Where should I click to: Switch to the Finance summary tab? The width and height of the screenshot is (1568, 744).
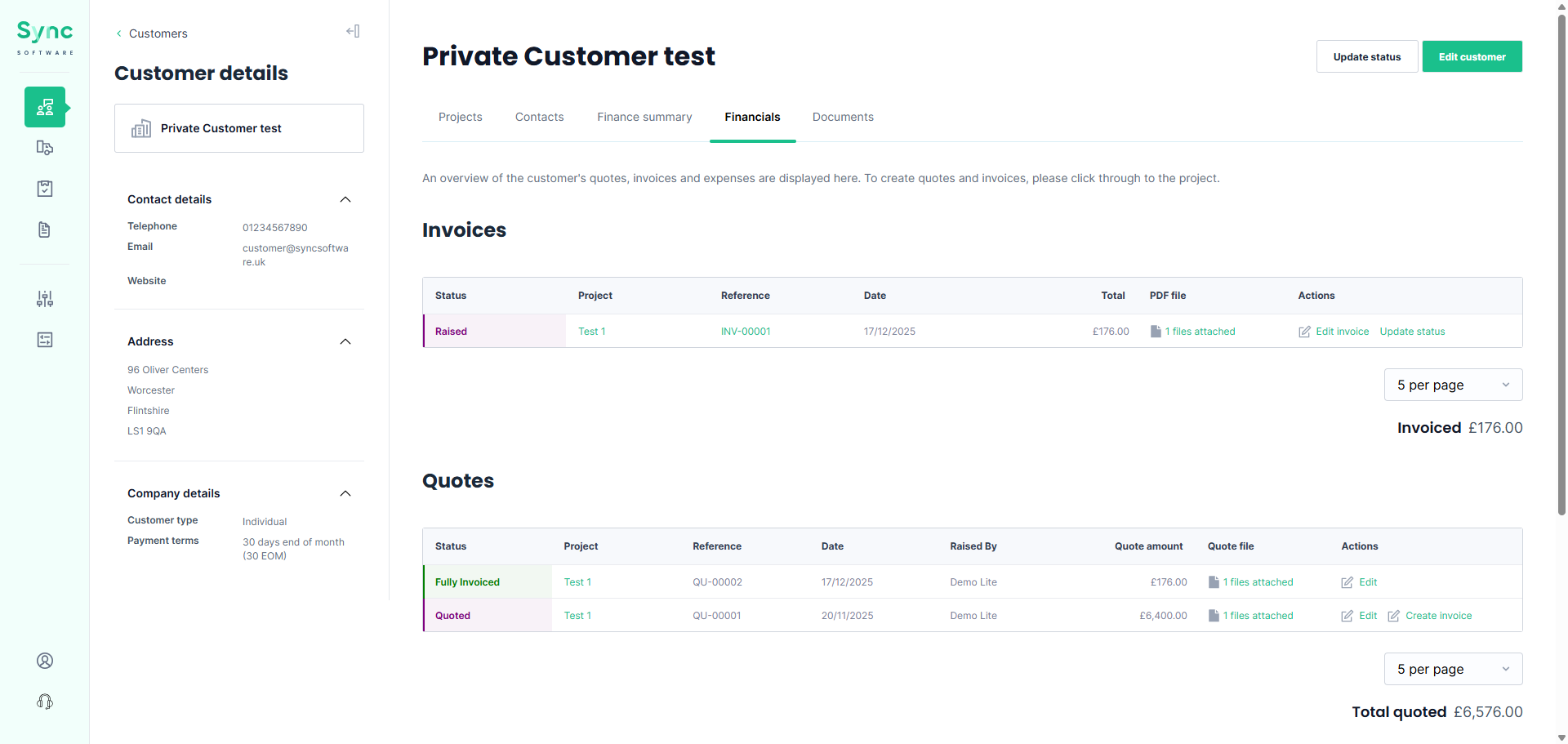[x=644, y=117]
